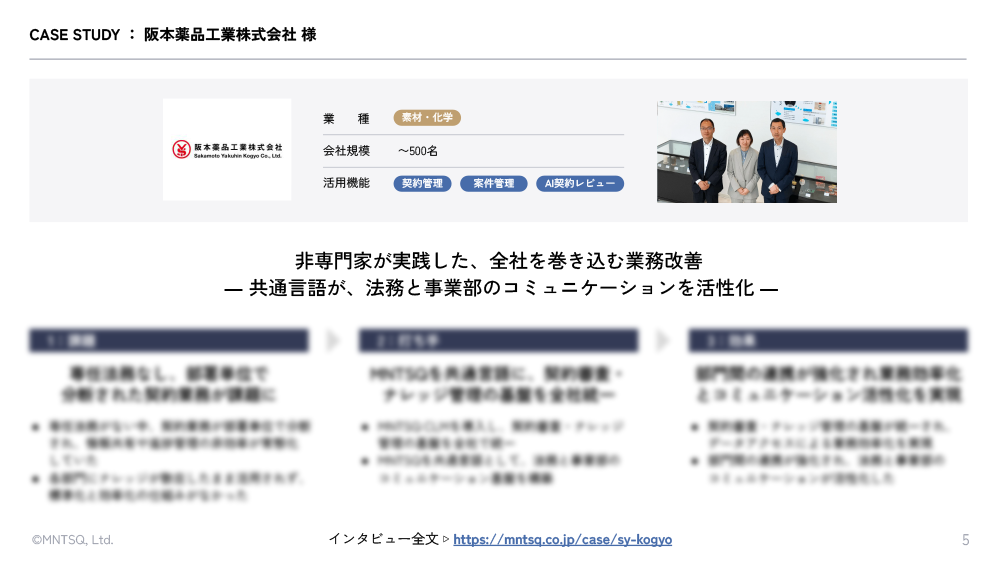1000x563 pixels.
Task: Click the 契約管理 feature tag
Action: point(422,184)
